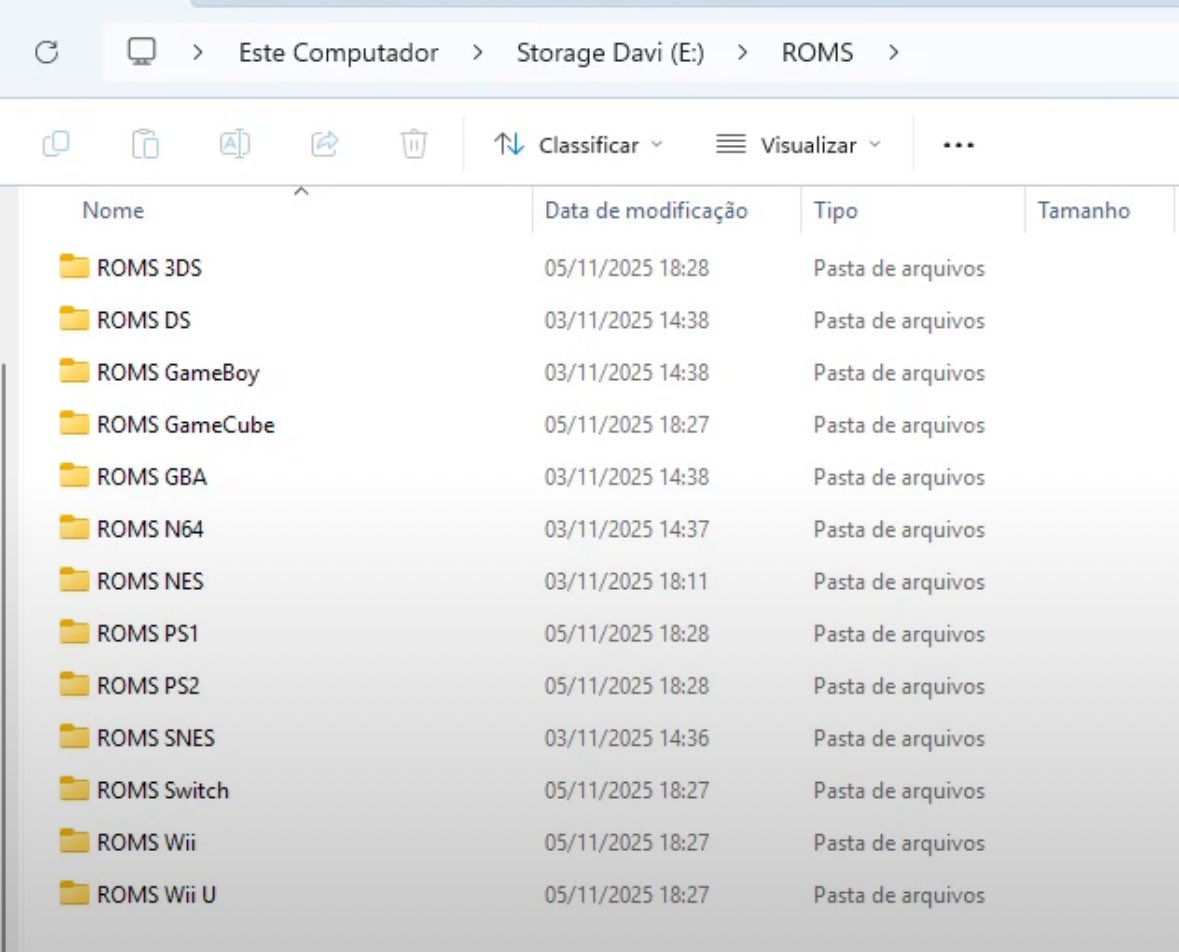Click the Delete trash icon in toolbar

(x=414, y=144)
